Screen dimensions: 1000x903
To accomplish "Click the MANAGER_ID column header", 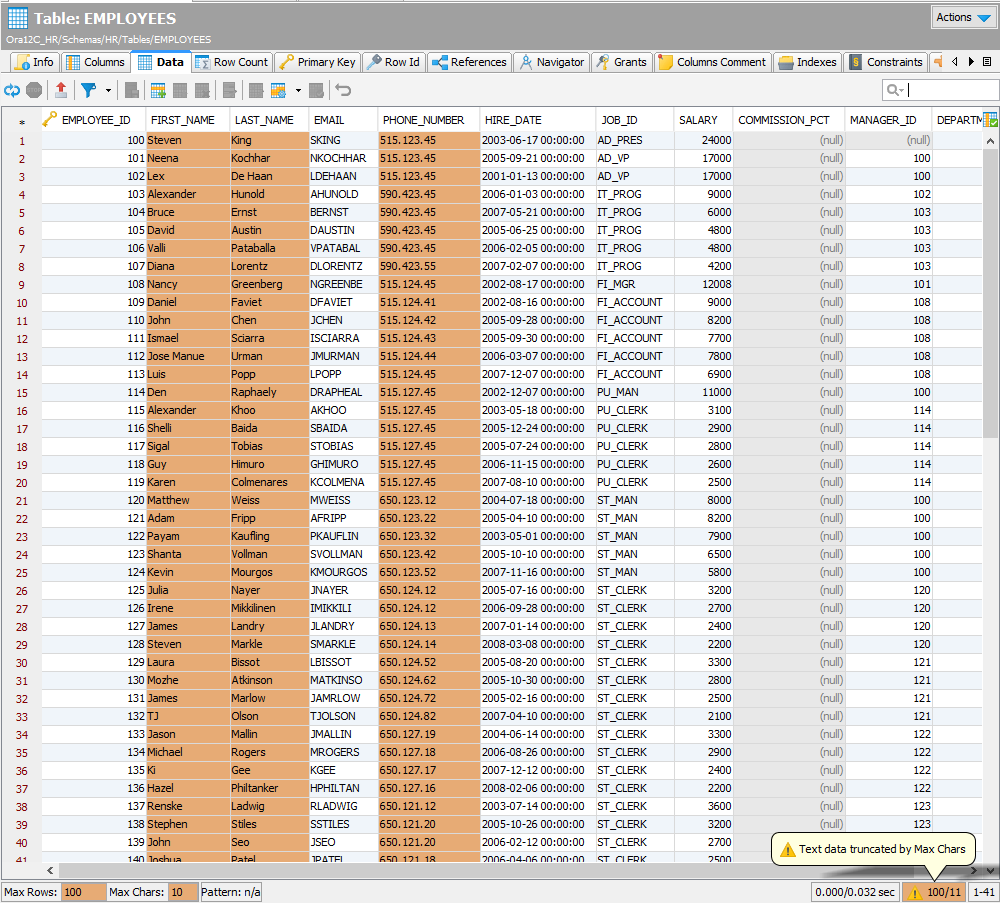I will pos(888,120).
